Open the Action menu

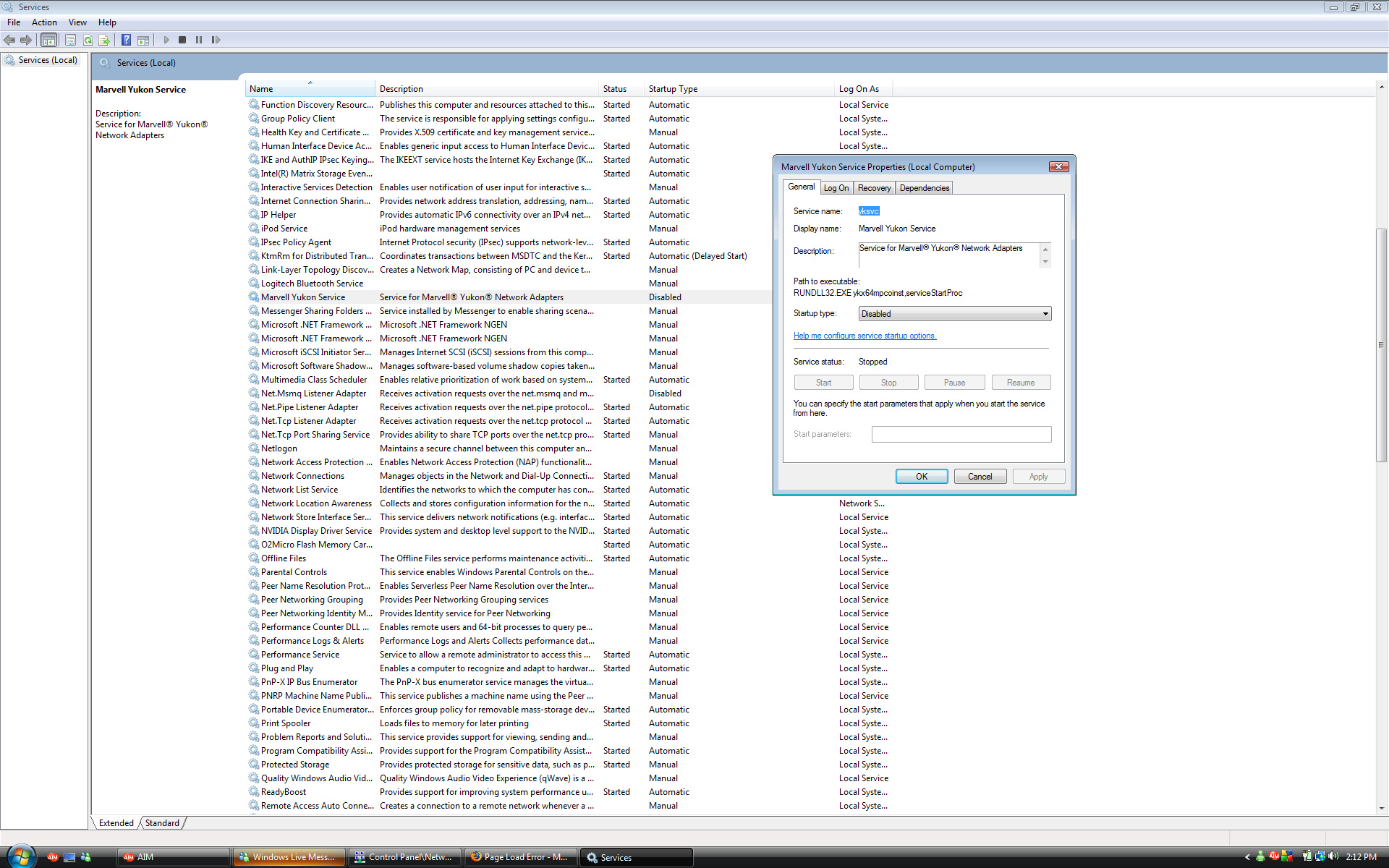44,22
